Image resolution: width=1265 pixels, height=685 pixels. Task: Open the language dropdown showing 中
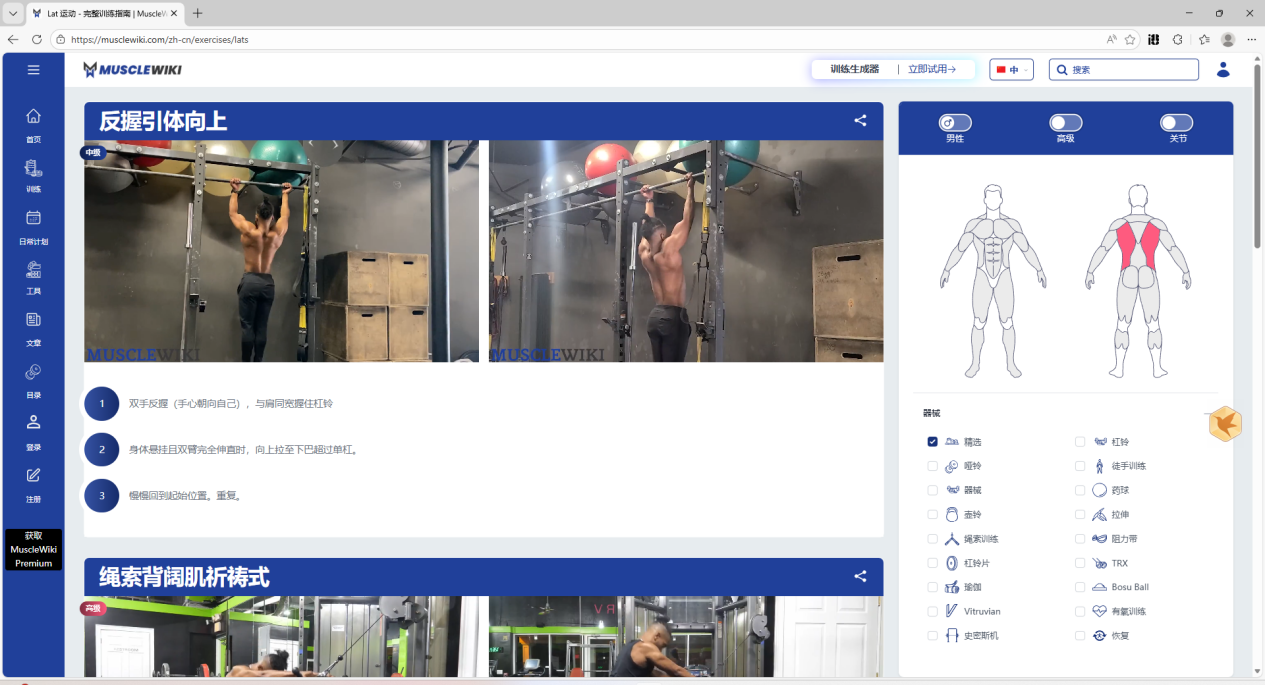click(1011, 70)
